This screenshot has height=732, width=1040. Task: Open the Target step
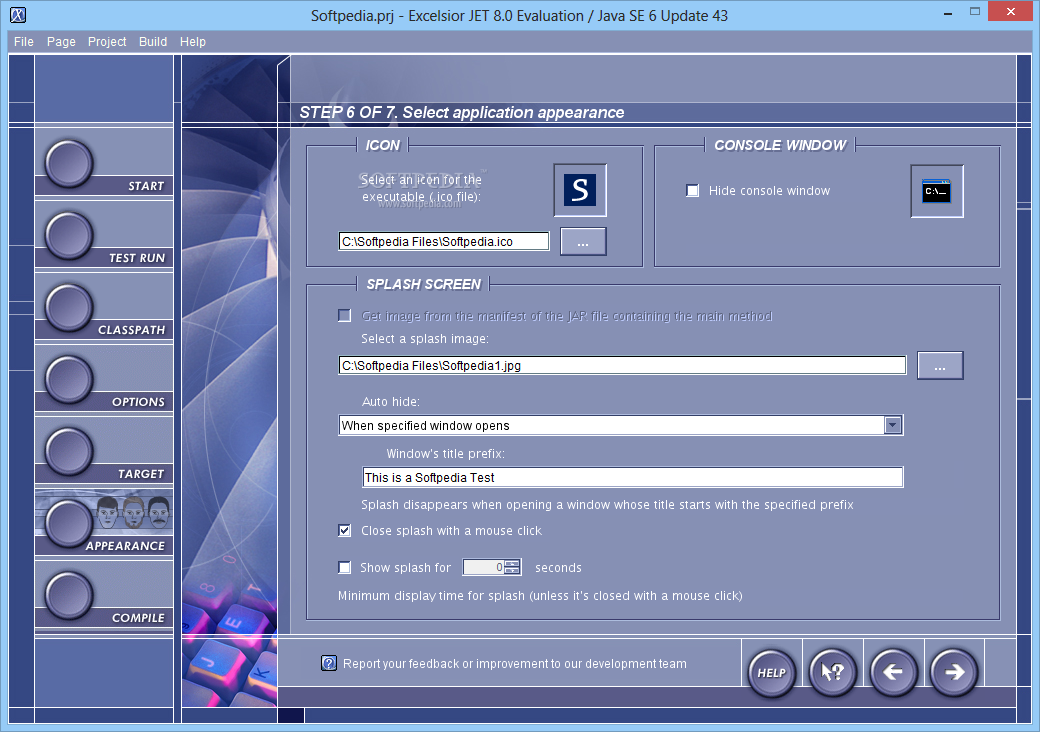coord(69,452)
